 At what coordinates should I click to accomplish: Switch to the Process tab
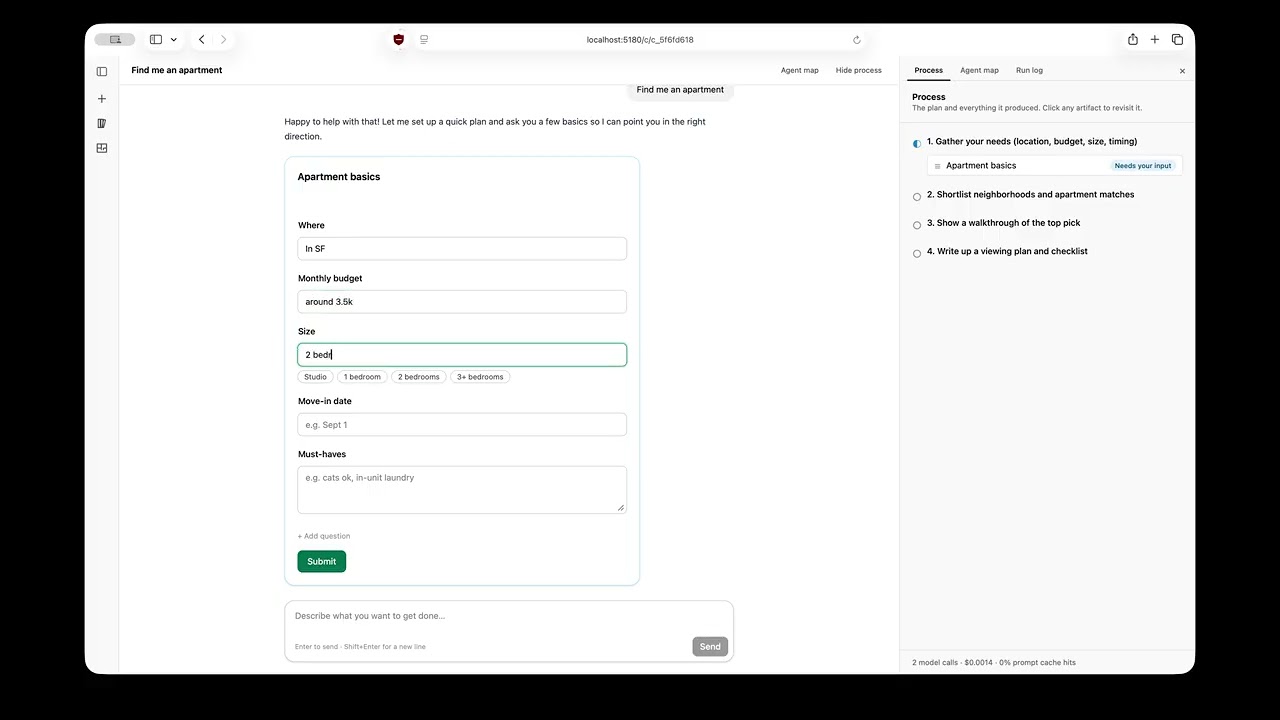929,70
